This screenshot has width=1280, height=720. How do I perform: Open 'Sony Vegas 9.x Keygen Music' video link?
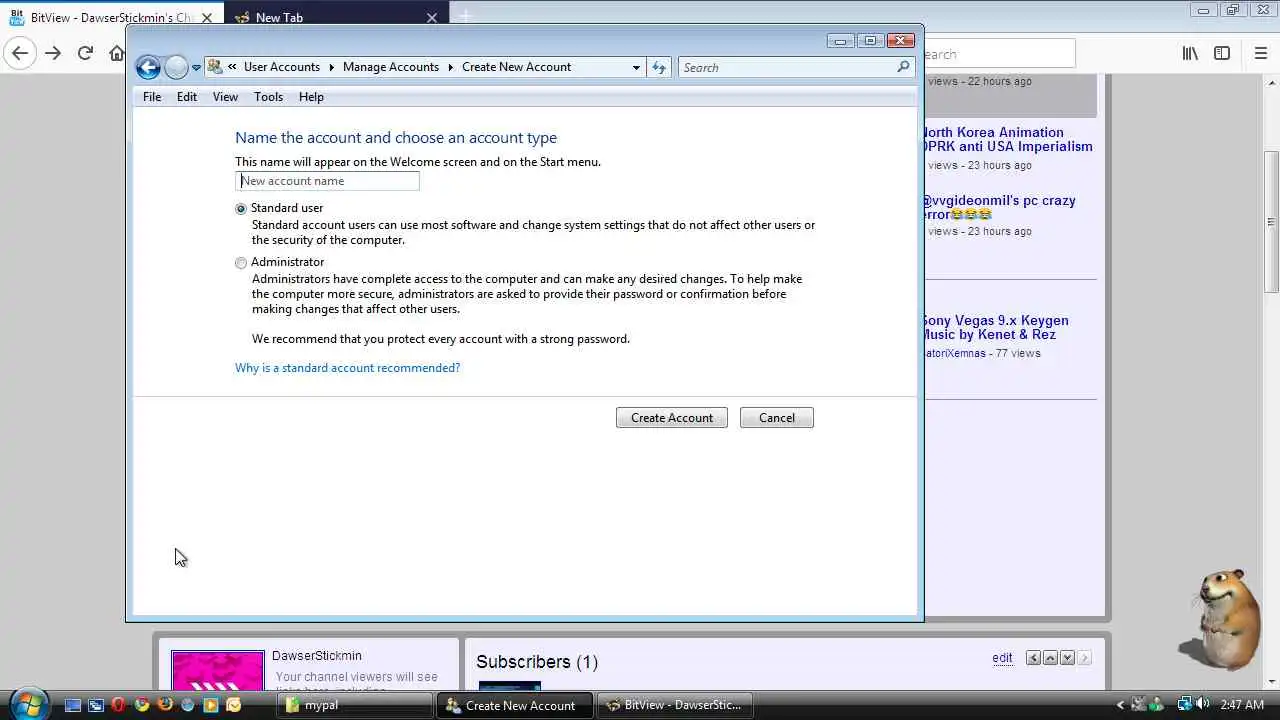click(995, 327)
